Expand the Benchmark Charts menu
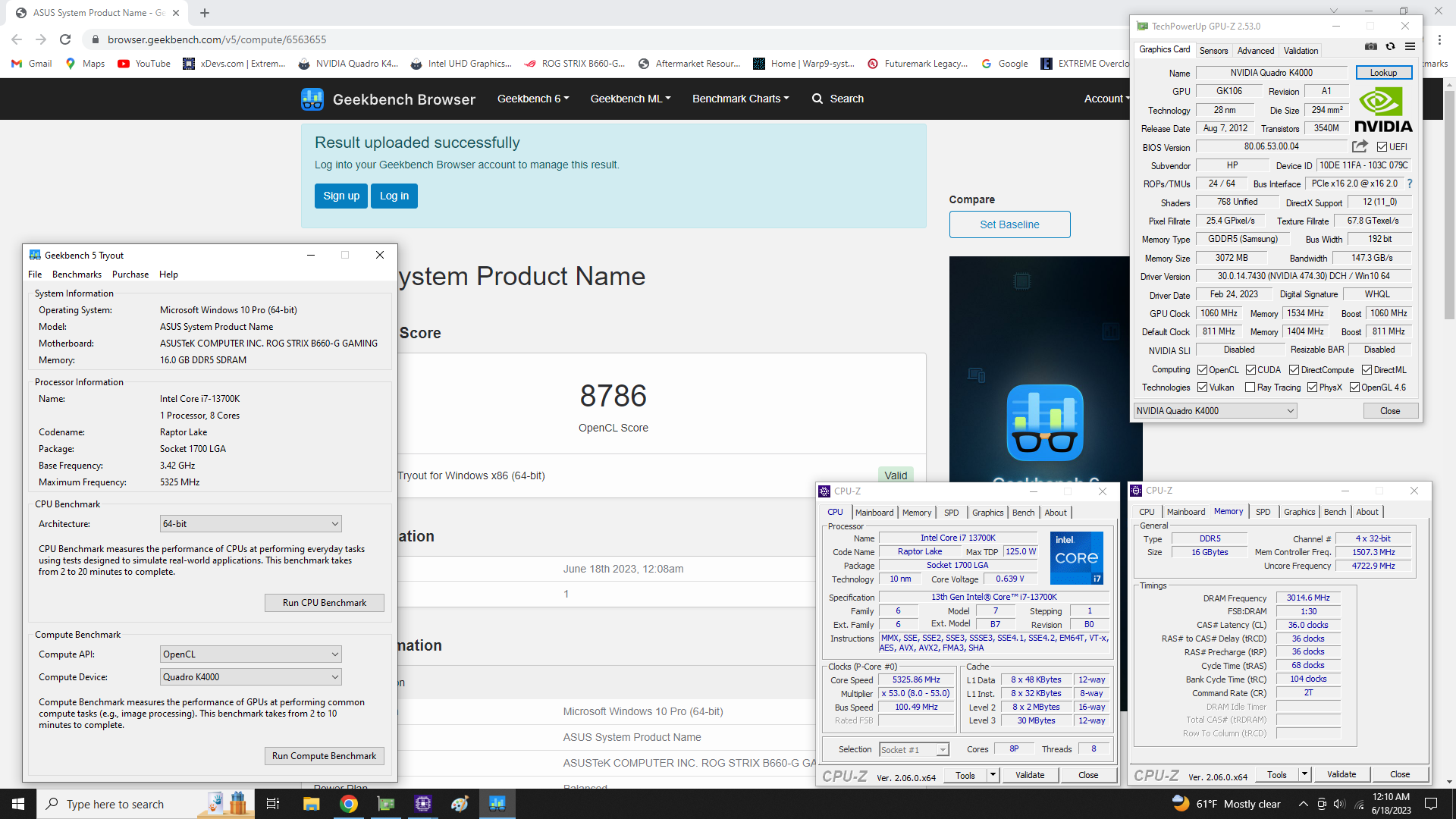This screenshot has height=819, width=1456. pos(740,99)
